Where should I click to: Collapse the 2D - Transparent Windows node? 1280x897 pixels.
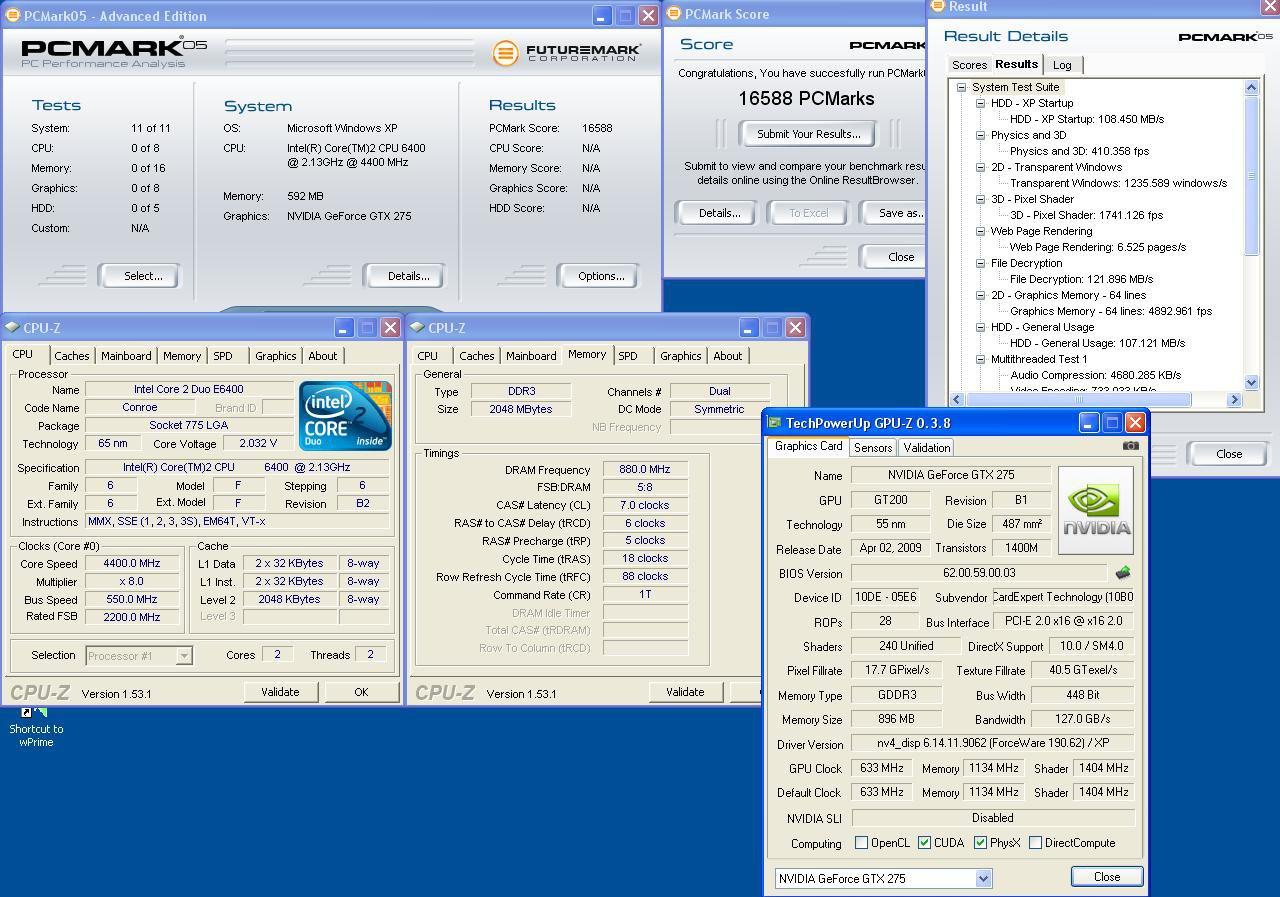981,167
